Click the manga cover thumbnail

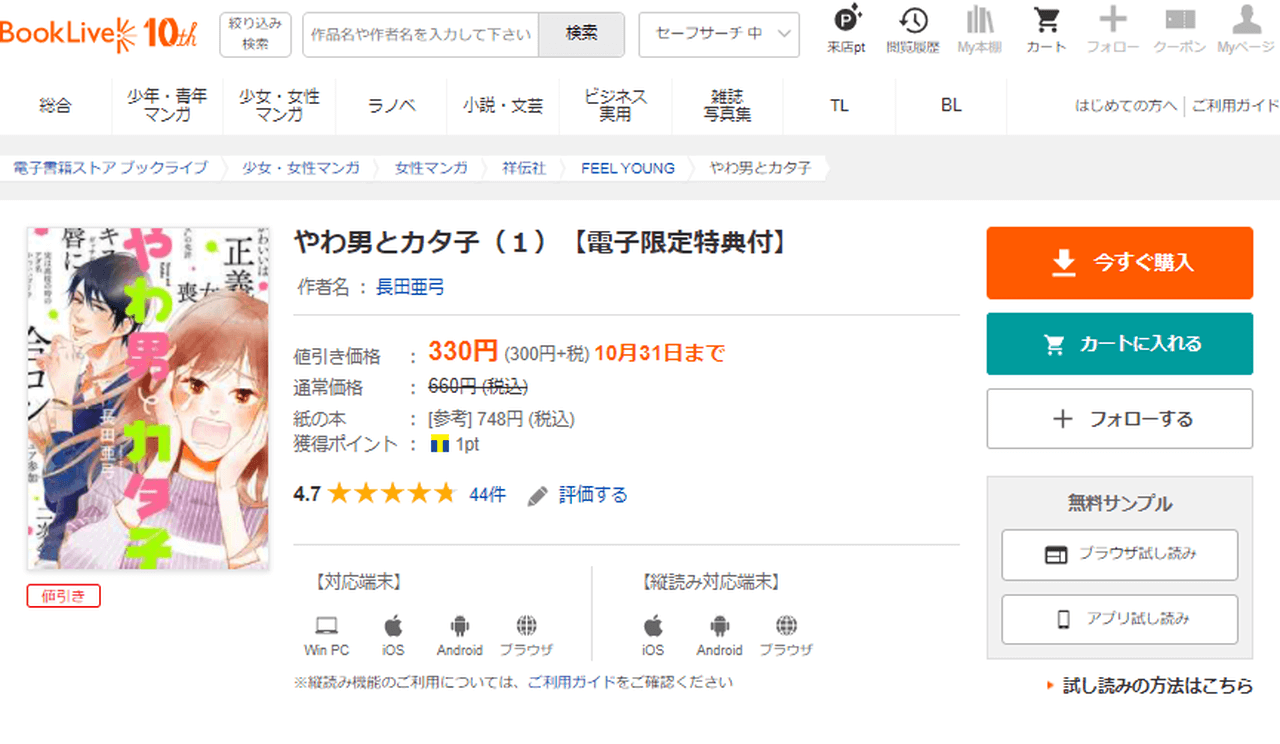148,398
